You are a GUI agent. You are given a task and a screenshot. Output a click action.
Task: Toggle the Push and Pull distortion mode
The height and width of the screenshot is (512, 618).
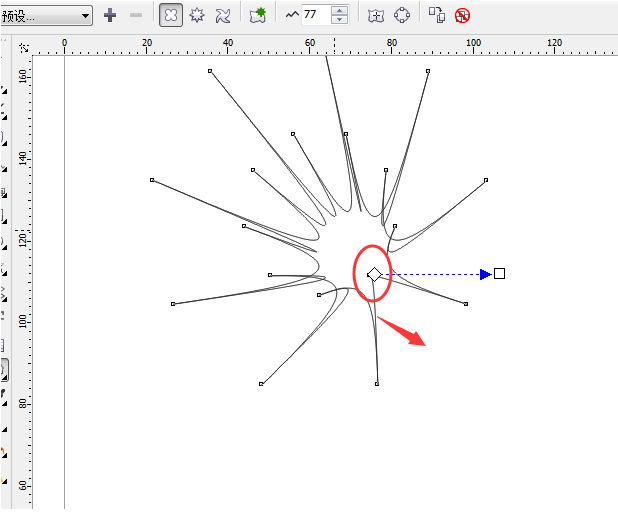(171, 15)
